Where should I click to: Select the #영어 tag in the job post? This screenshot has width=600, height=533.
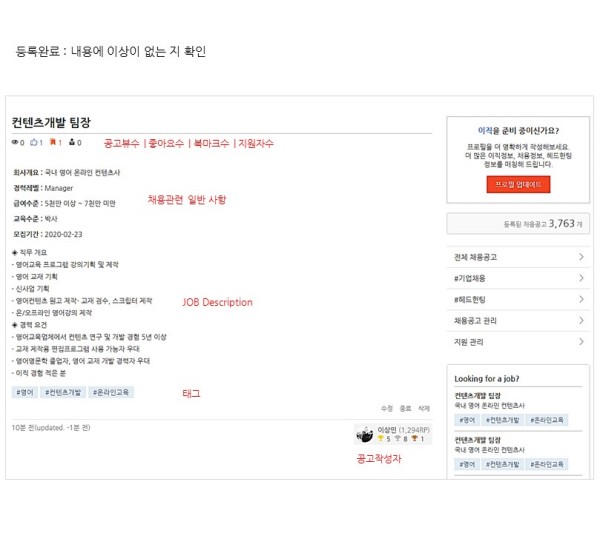(25, 392)
